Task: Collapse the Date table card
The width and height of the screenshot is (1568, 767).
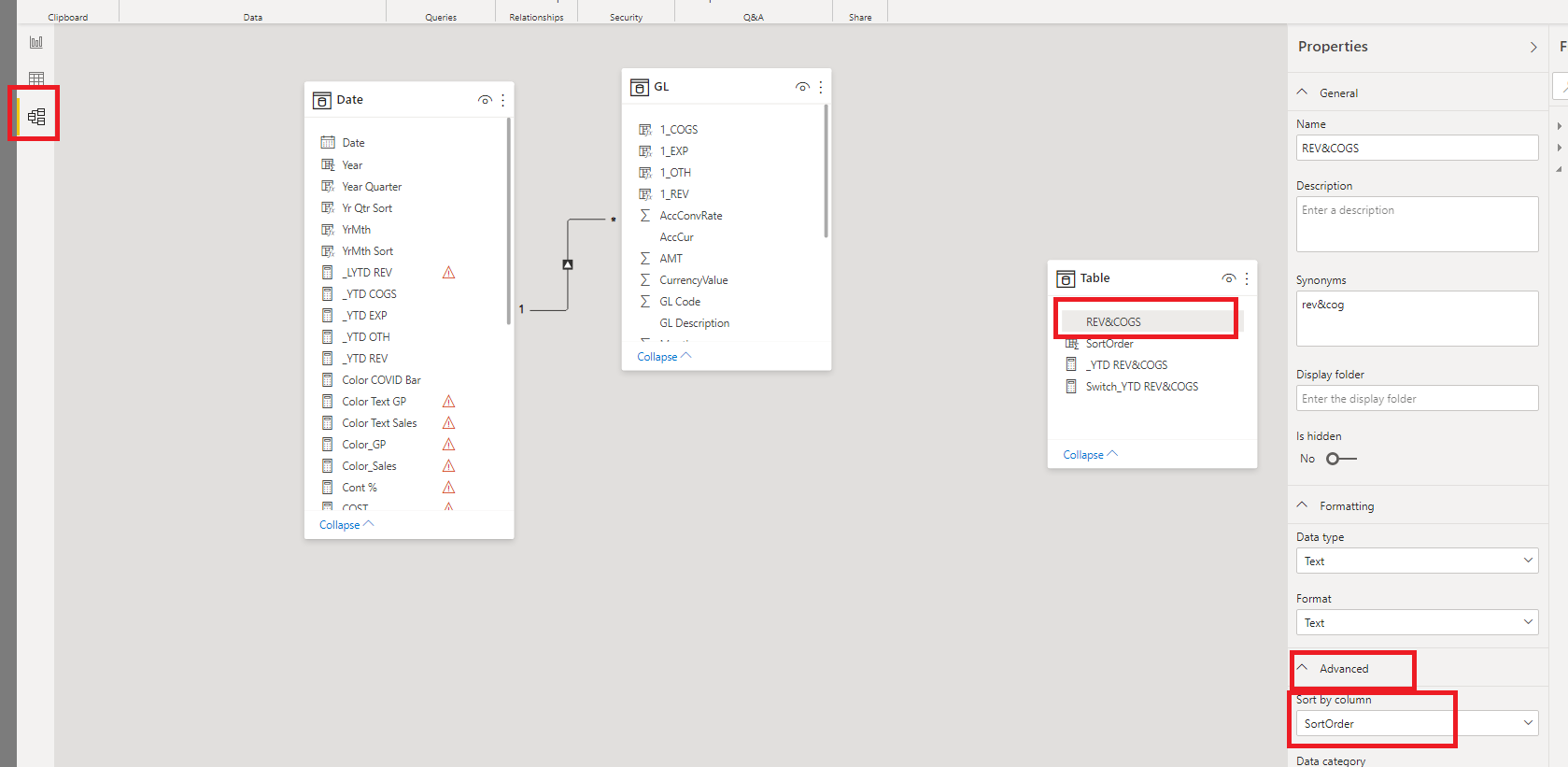Action: (346, 525)
